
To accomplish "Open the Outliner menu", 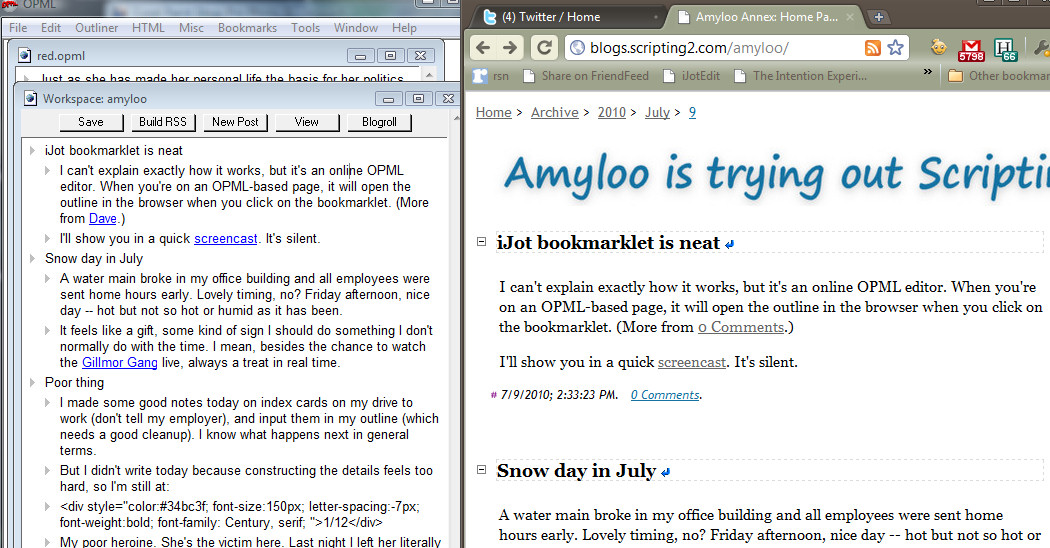I will click(96, 28).
